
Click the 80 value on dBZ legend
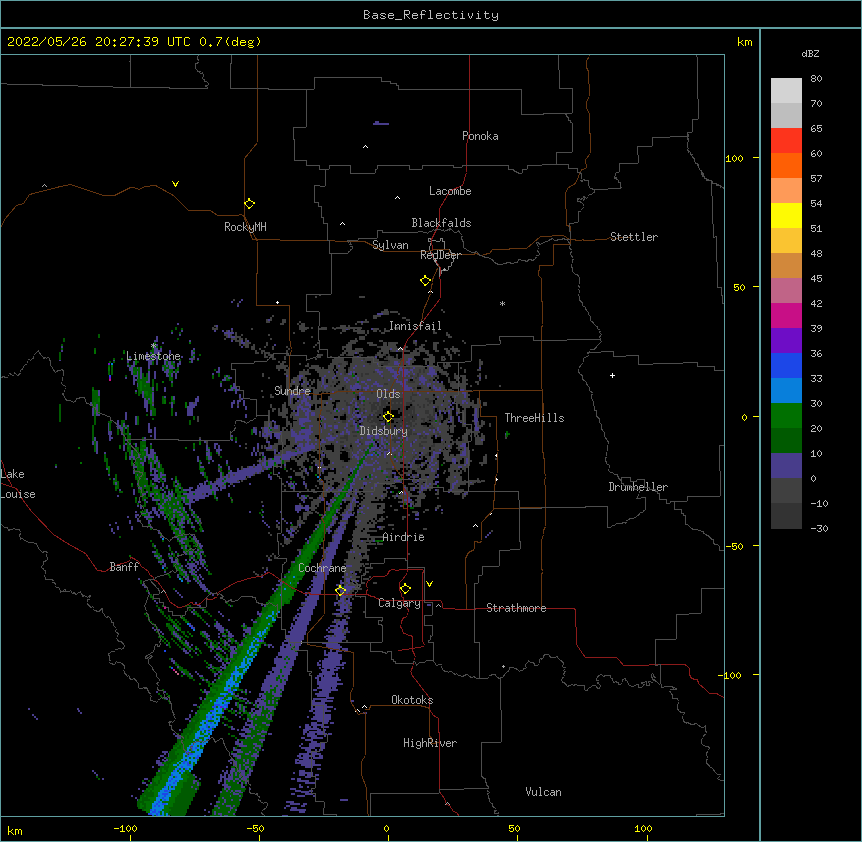(x=816, y=79)
